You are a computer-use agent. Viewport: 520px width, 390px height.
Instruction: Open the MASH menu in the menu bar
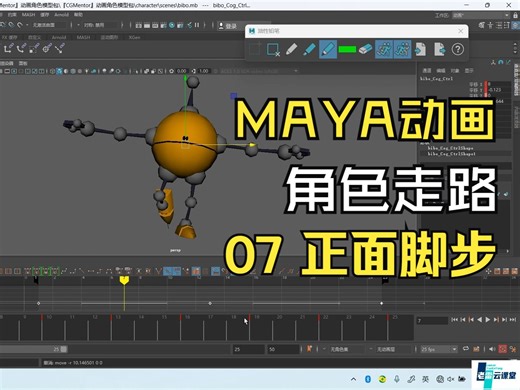(28, 15)
